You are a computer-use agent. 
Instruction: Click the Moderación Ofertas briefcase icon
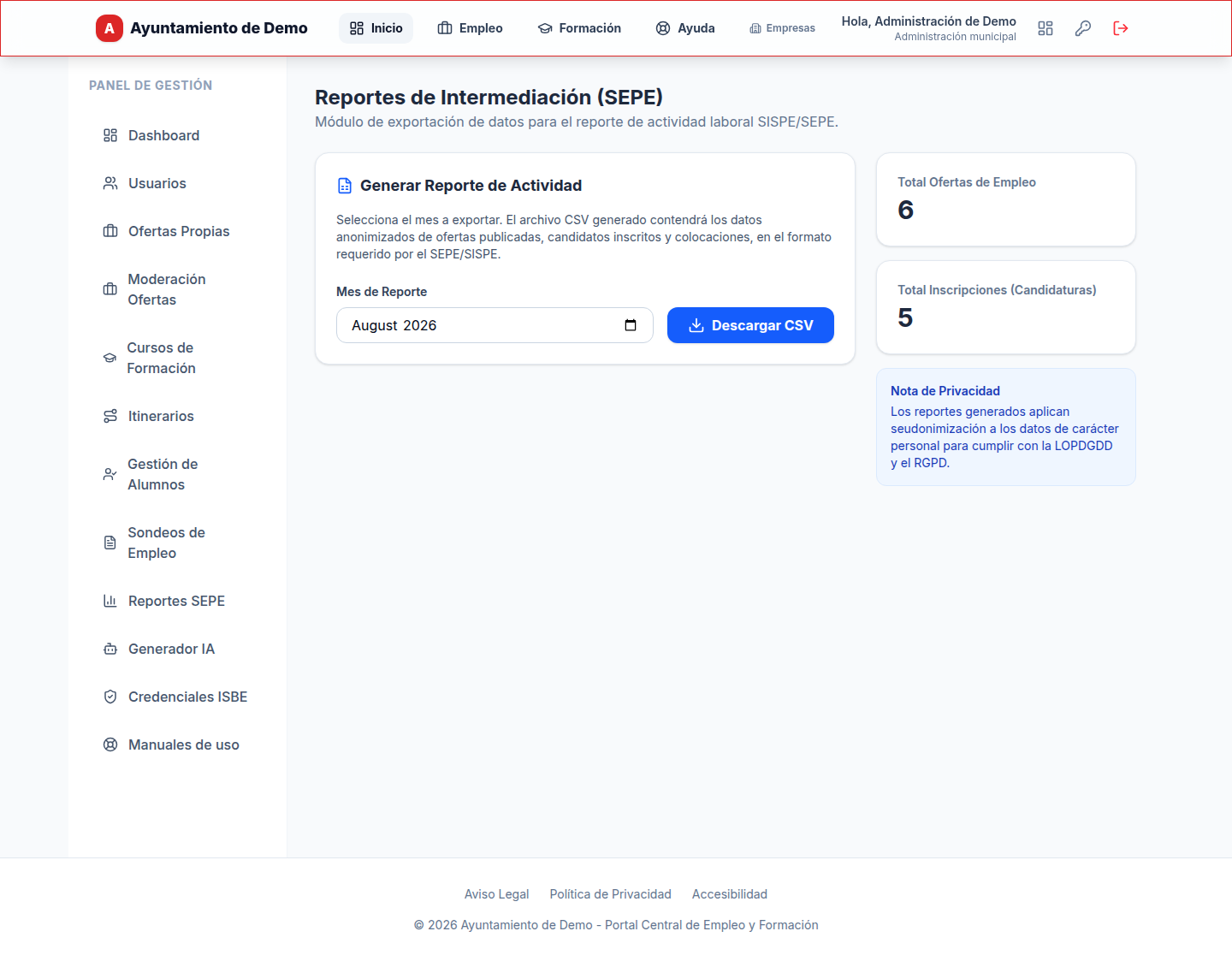[110, 289]
